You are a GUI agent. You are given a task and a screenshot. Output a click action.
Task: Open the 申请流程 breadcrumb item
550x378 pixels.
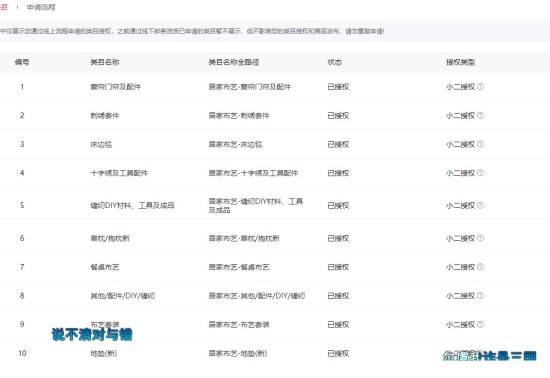coord(41,7)
